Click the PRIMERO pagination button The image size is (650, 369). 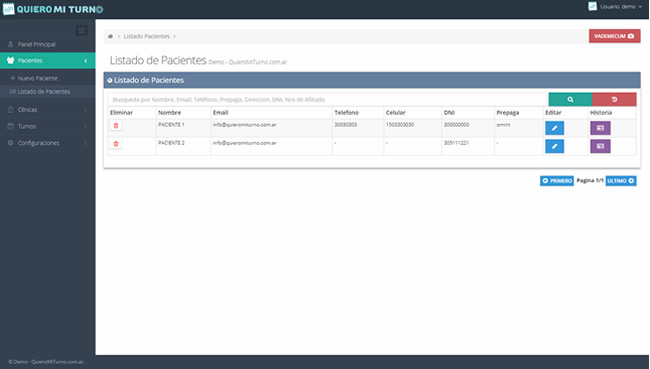point(557,181)
